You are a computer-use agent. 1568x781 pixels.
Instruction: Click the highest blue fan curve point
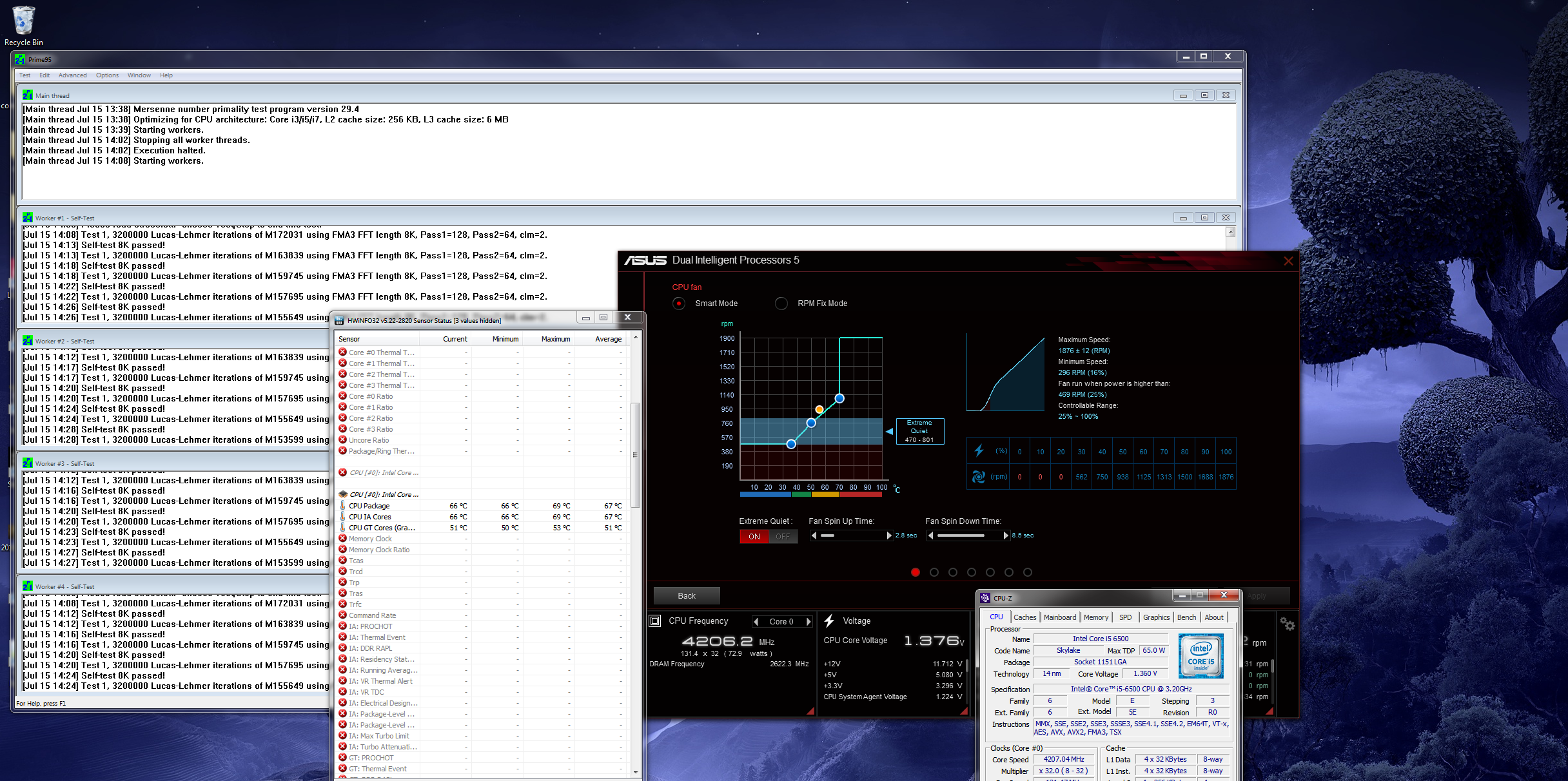click(x=839, y=398)
